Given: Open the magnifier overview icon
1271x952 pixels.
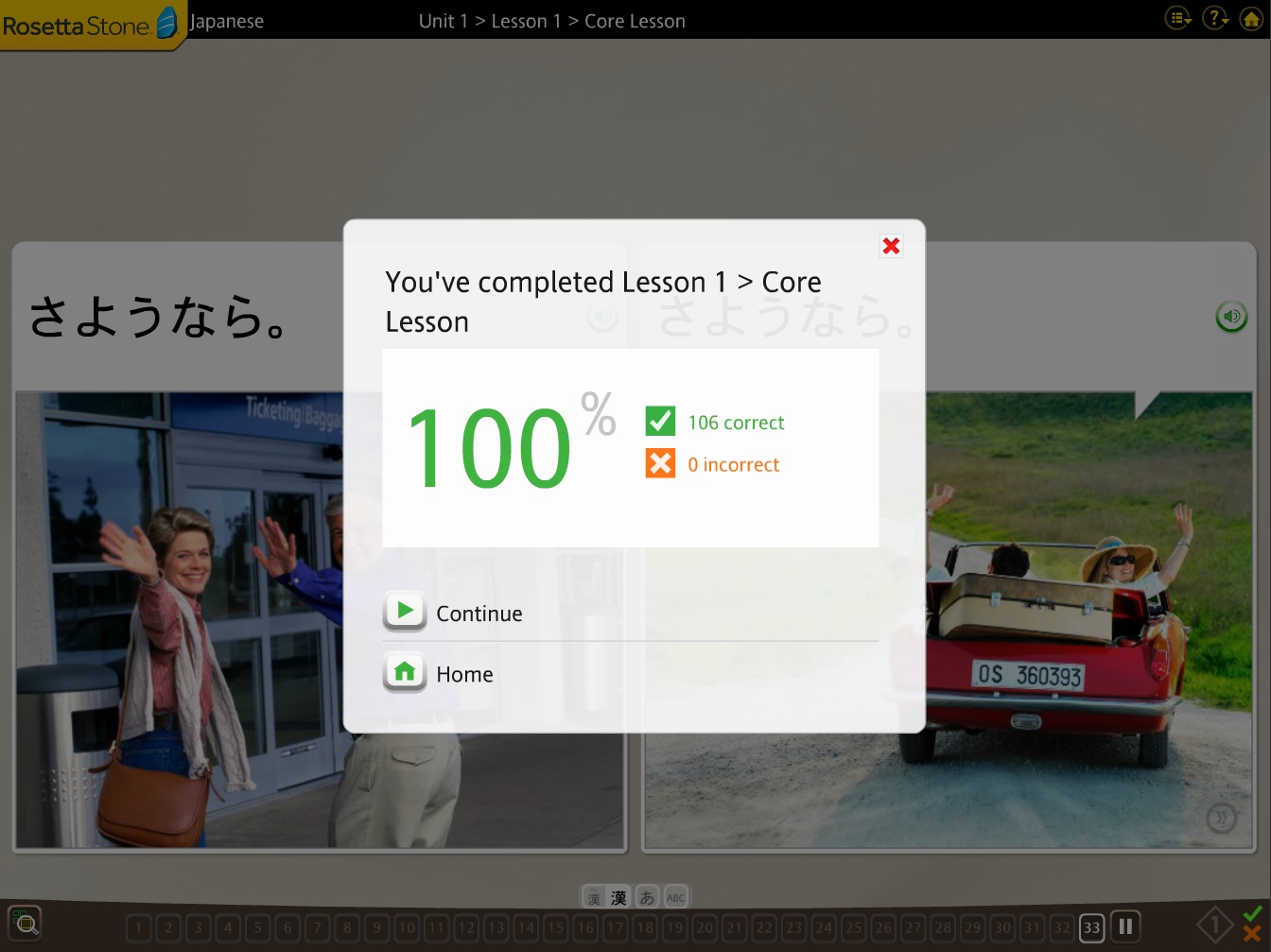Looking at the screenshot, I should pyautogui.click(x=25, y=923).
